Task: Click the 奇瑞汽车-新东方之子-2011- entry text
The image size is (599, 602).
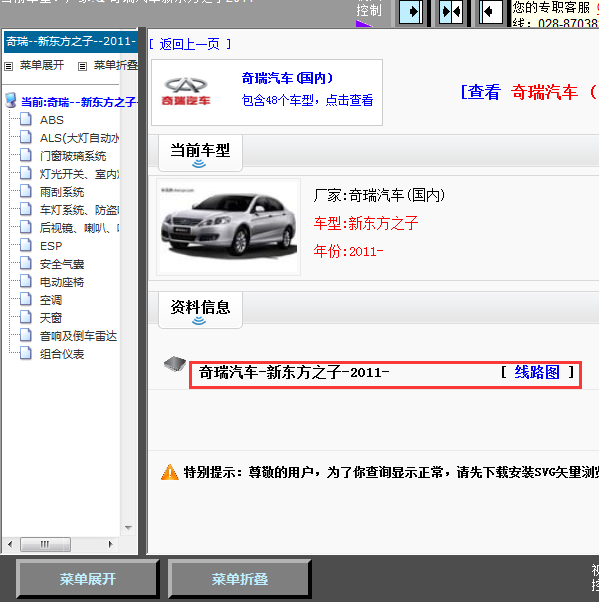Action: (294, 372)
